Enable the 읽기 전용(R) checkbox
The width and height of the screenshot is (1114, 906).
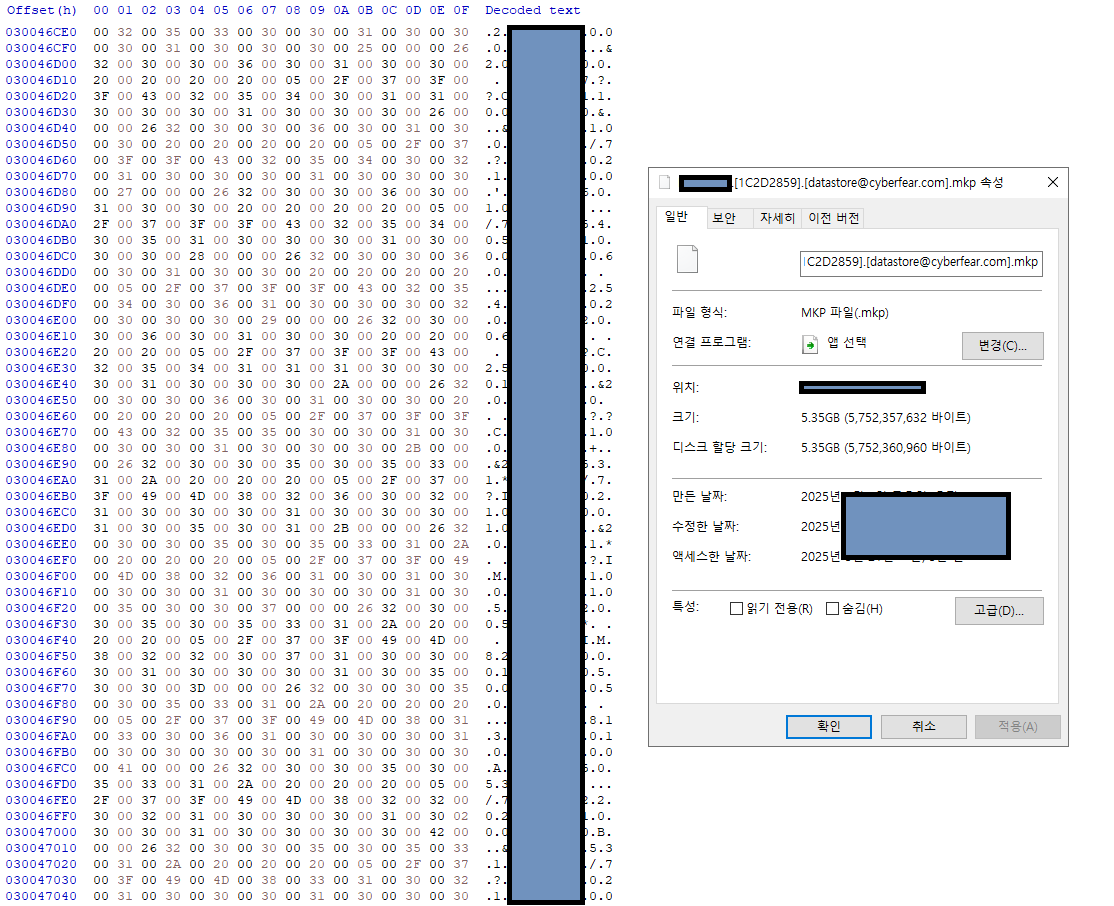click(737, 609)
